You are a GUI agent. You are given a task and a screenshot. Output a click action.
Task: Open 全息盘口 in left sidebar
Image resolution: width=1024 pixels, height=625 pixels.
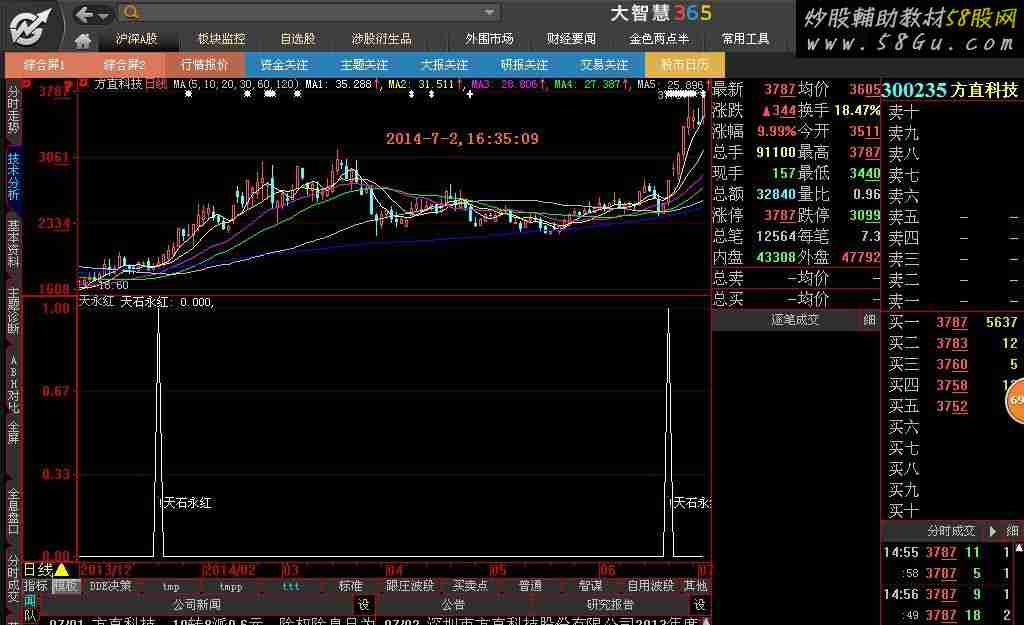click(x=13, y=511)
